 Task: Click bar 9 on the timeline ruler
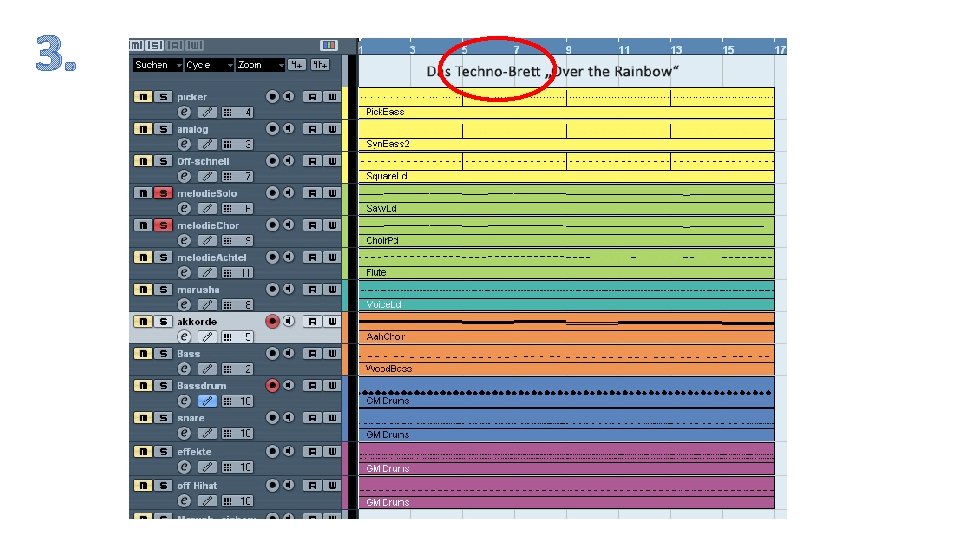(569, 50)
